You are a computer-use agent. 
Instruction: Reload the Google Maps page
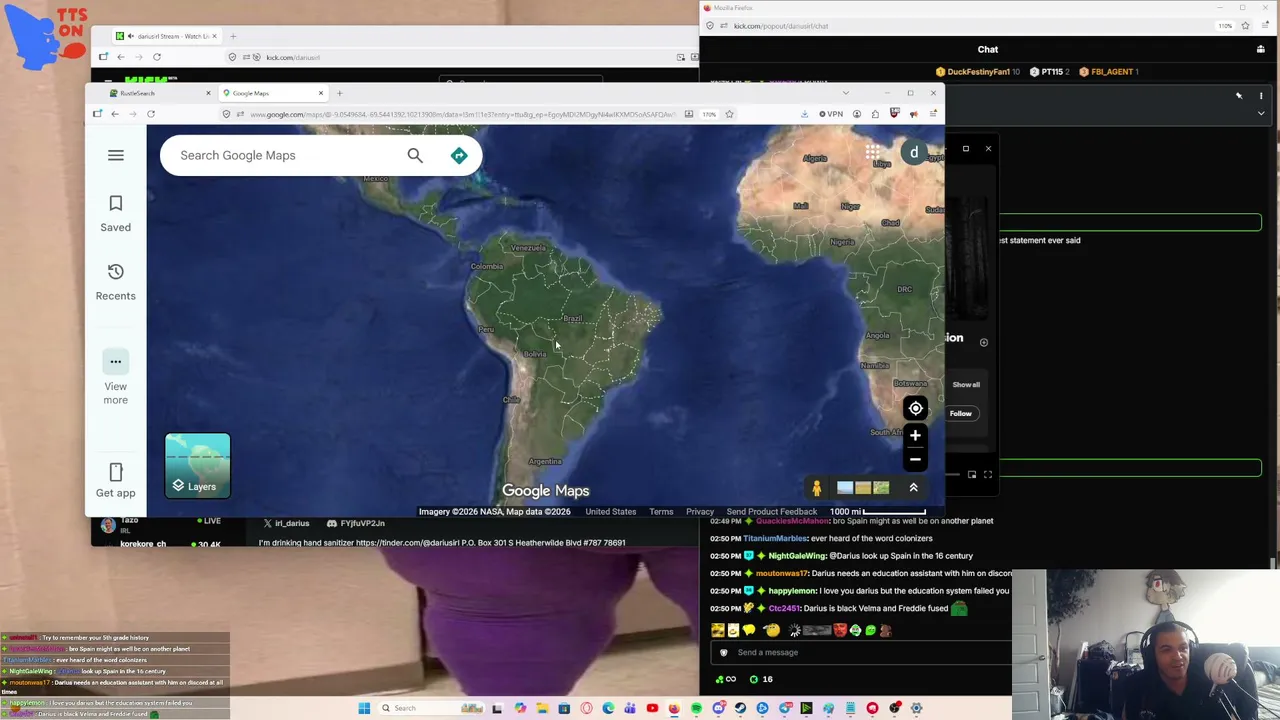[151, 114]
